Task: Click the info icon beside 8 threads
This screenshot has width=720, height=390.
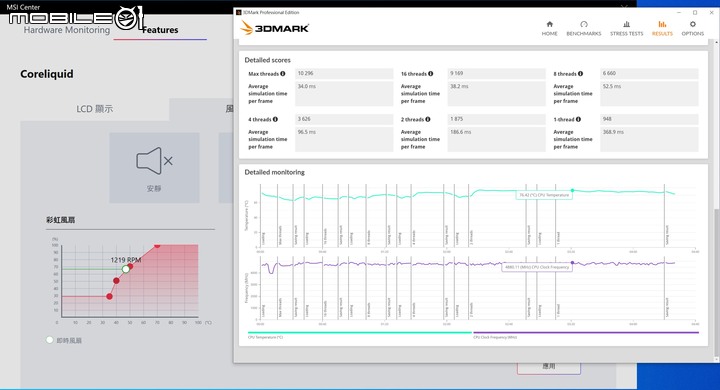Action: (x=580, y=73)
